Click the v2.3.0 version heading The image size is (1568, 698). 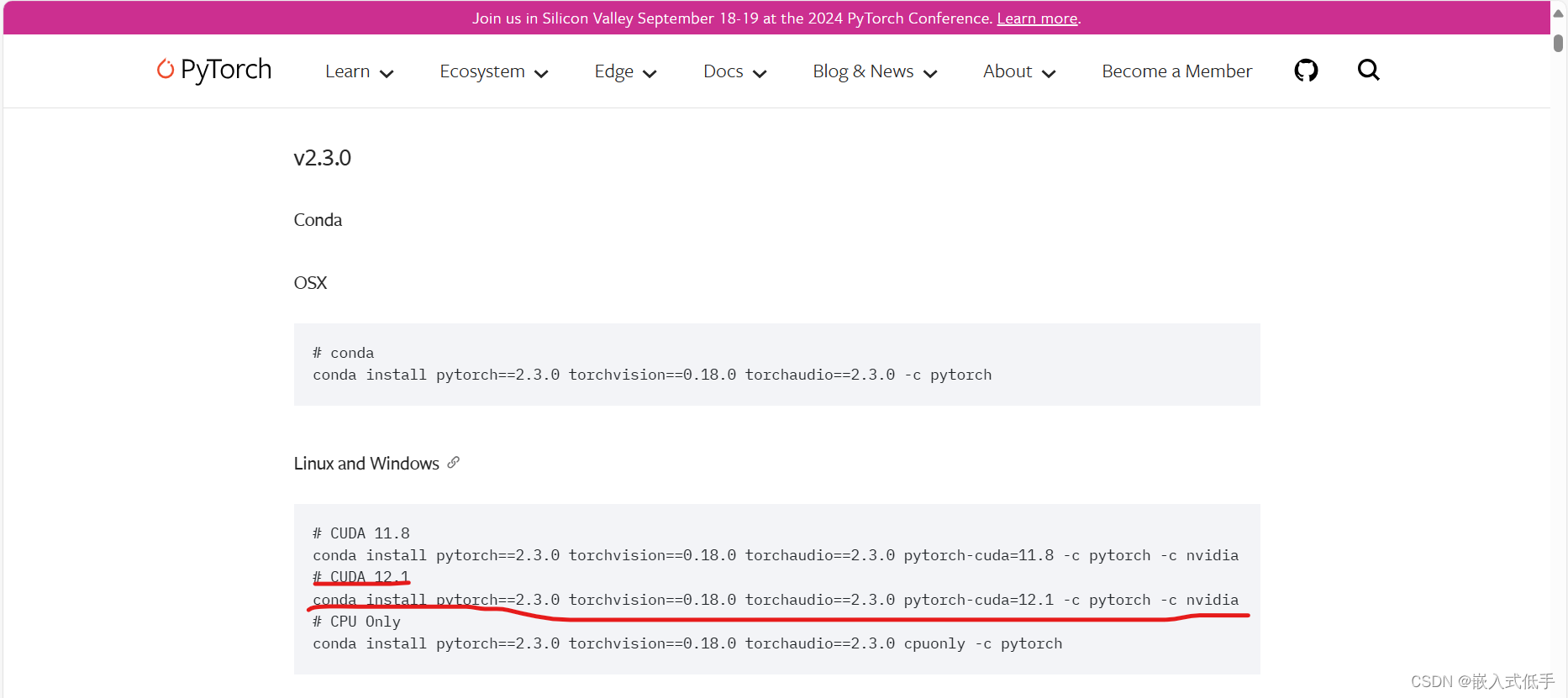322,158
